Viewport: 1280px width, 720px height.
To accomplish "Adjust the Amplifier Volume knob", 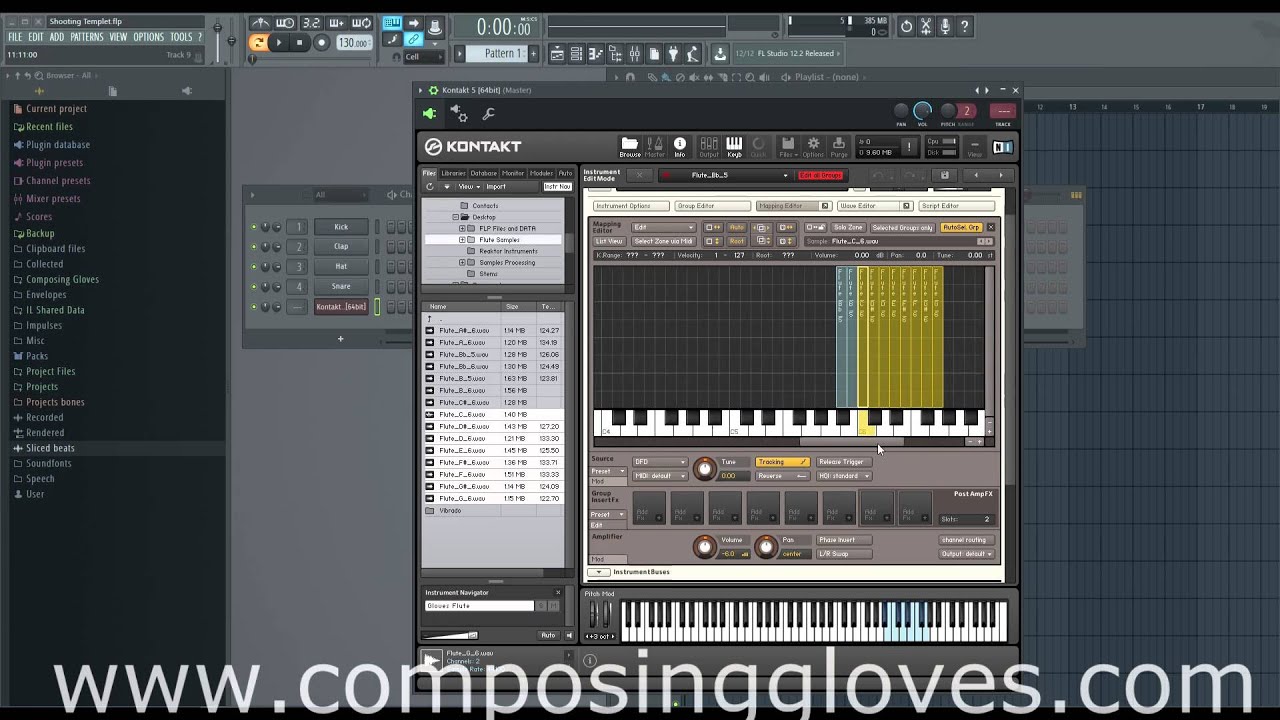I will [x=705, y=546].
